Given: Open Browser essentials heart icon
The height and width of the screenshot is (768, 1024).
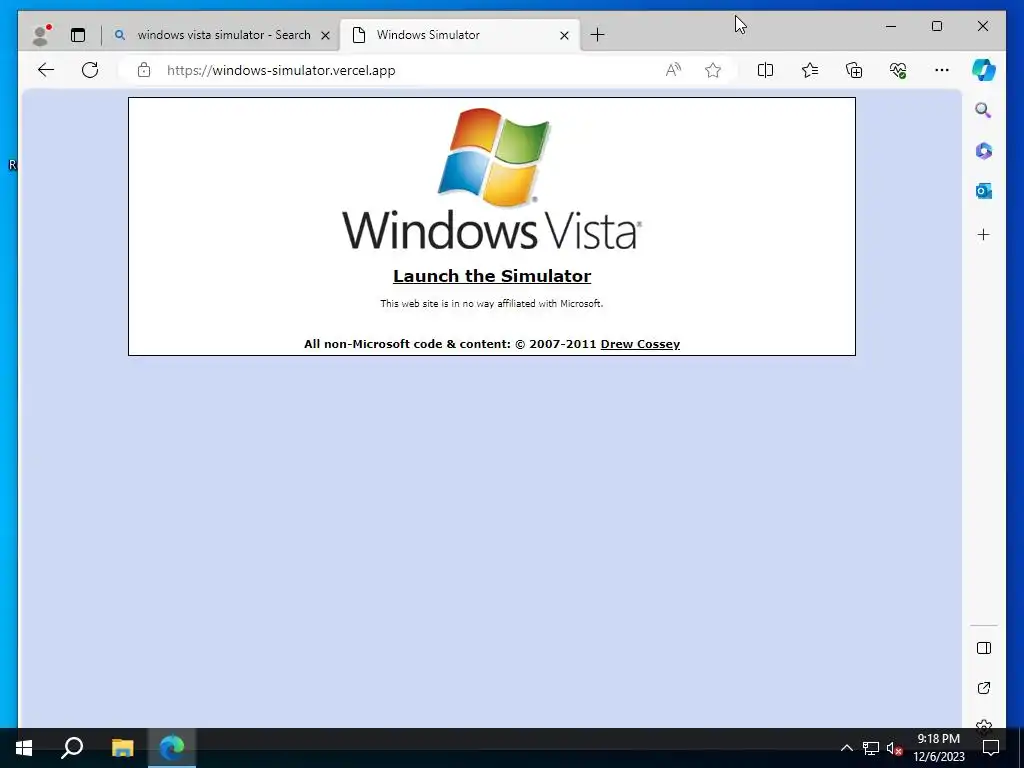Looking at the screenshot, I should pyautogui.click(x=898, y=70).
